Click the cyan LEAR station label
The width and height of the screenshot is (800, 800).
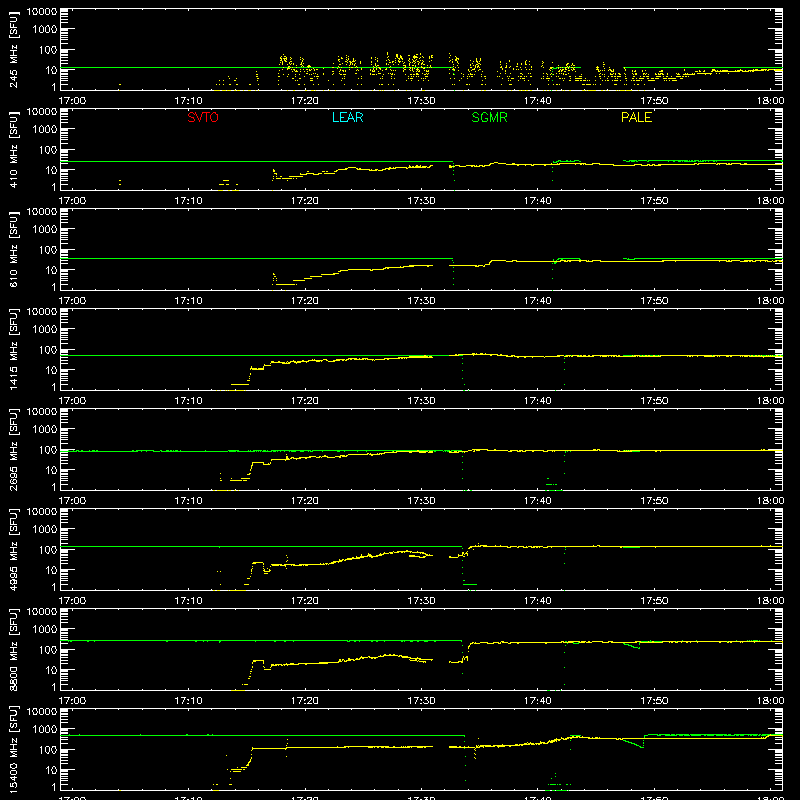coord(347,117)
